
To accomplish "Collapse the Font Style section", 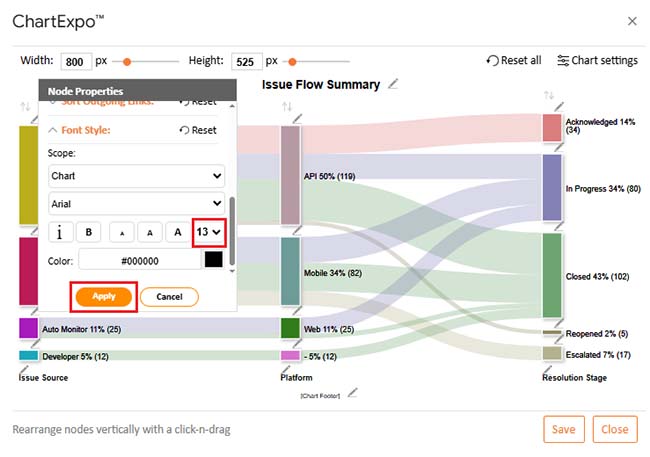I will (x=53, y=130).
